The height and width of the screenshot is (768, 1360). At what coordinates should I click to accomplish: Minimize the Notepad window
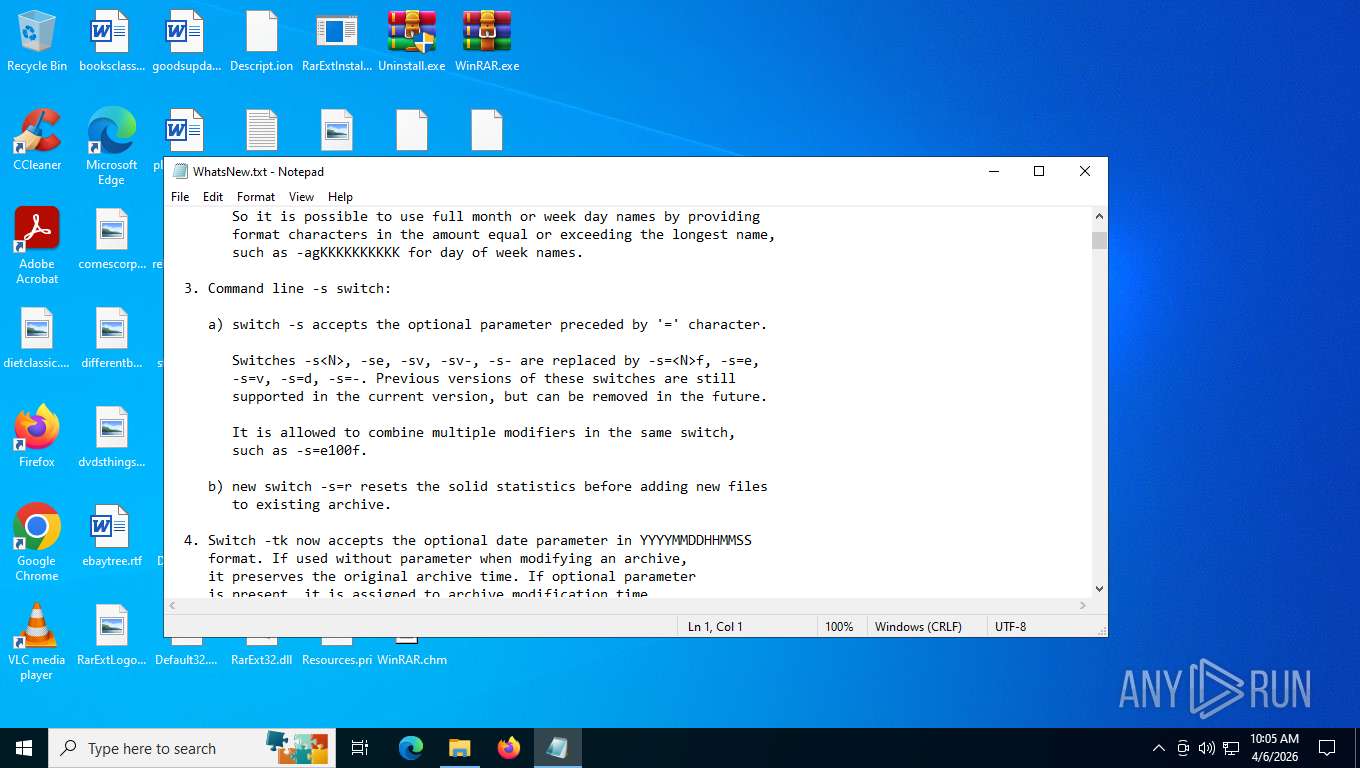tap(993, 172)
